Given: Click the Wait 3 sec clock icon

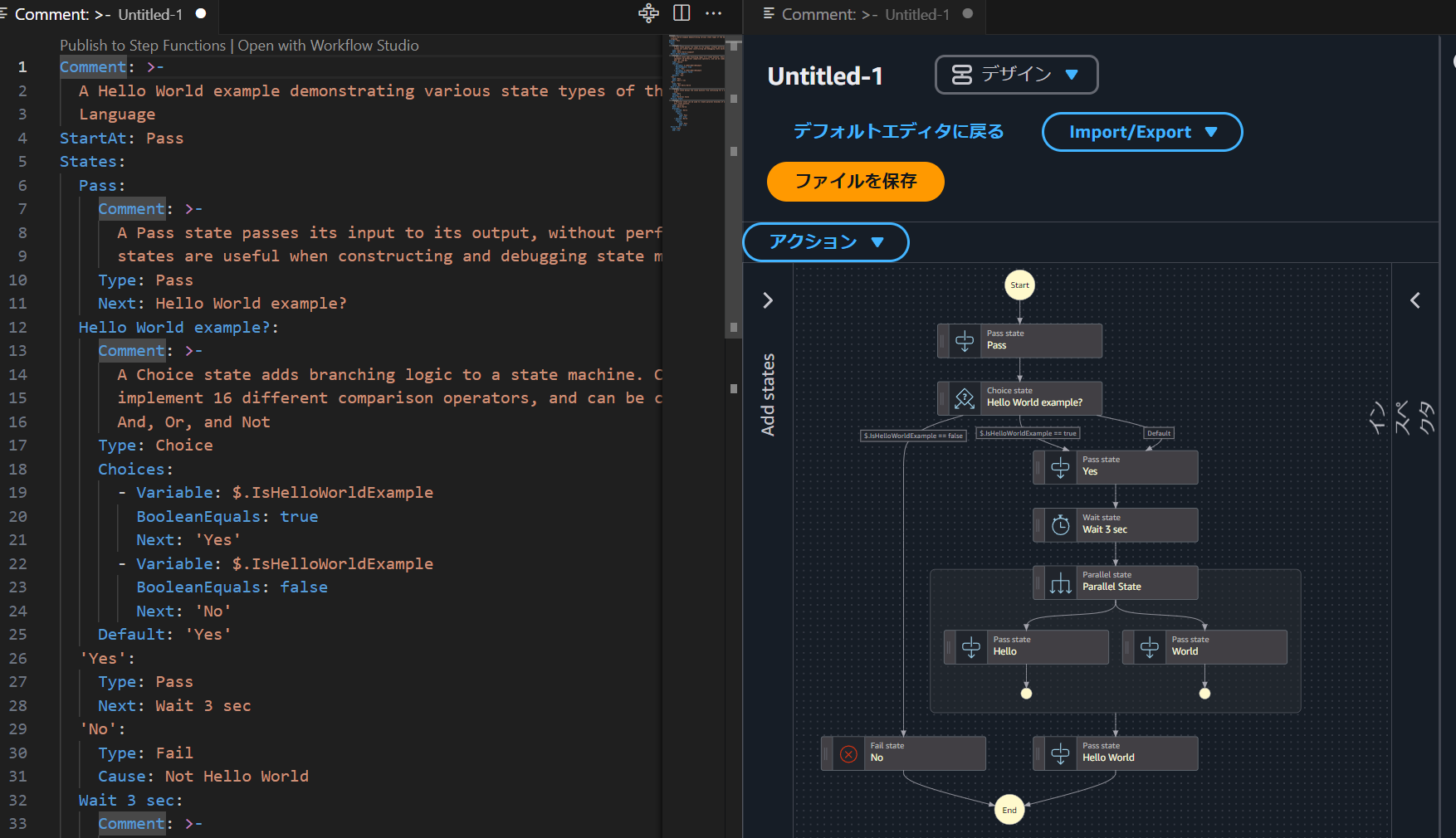Looking at the screenshot, I should 1060,525.
